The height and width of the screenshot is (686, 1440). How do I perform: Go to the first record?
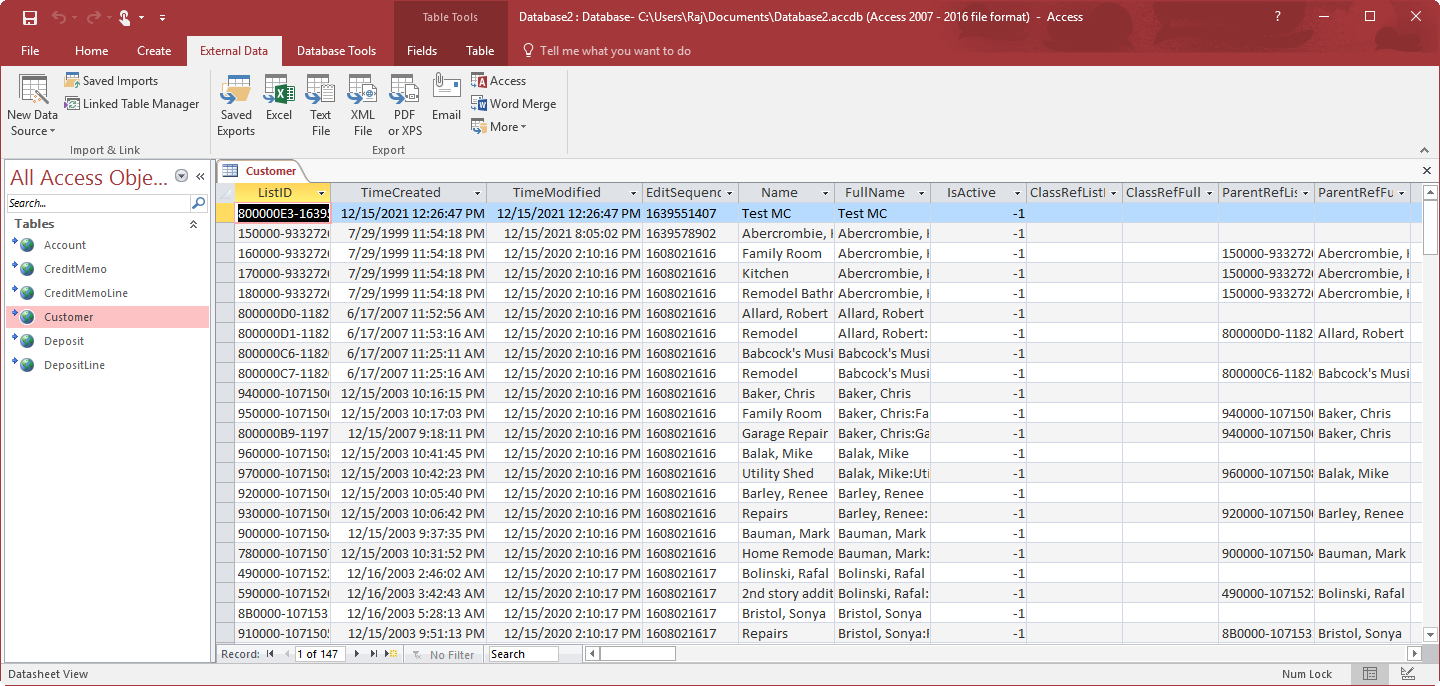tap(270, 654)
